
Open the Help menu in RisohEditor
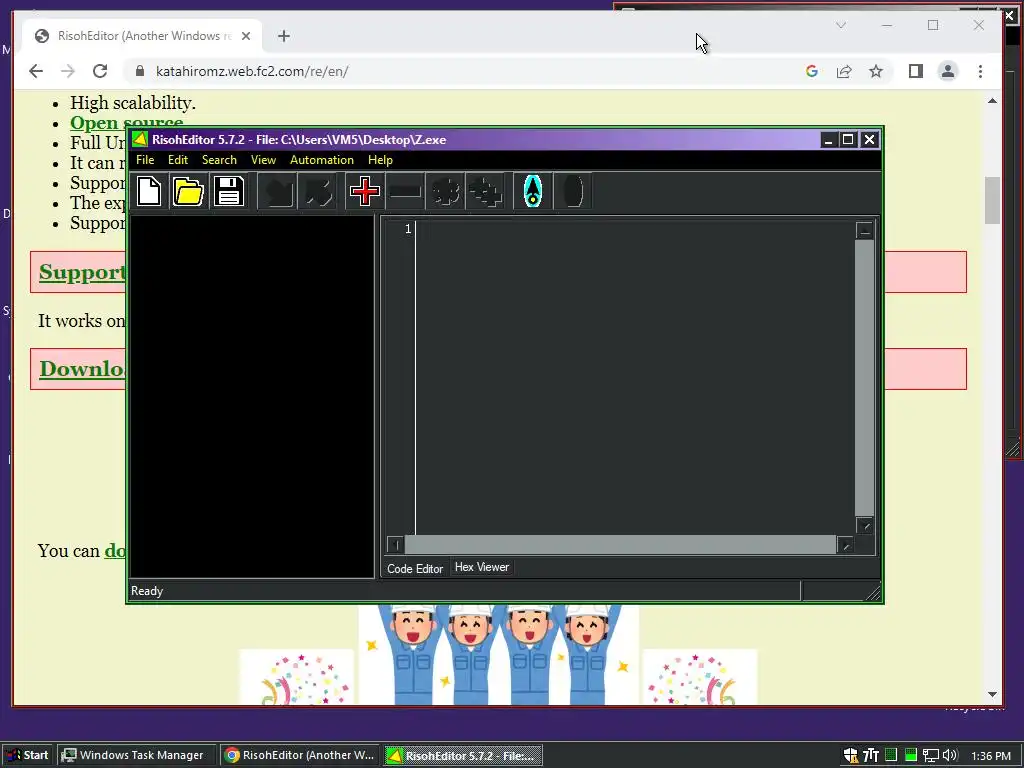(x=380, y=160)
